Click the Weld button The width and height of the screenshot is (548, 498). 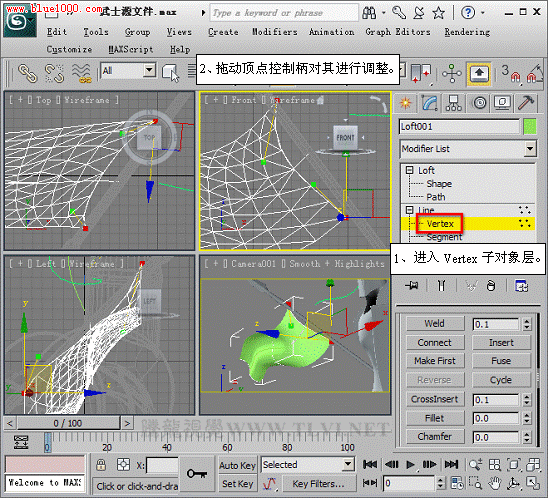(x=435, y=323)
